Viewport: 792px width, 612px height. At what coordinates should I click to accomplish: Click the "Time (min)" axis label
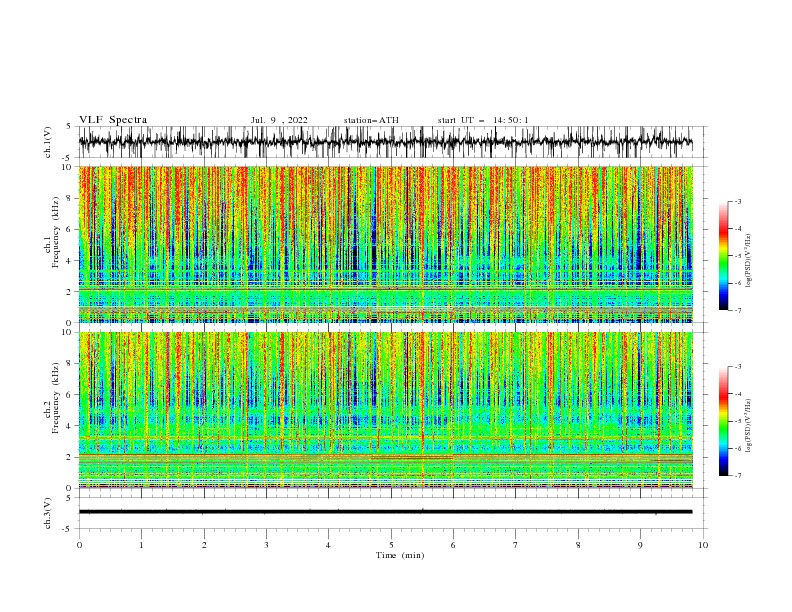[x=400, y=555]
